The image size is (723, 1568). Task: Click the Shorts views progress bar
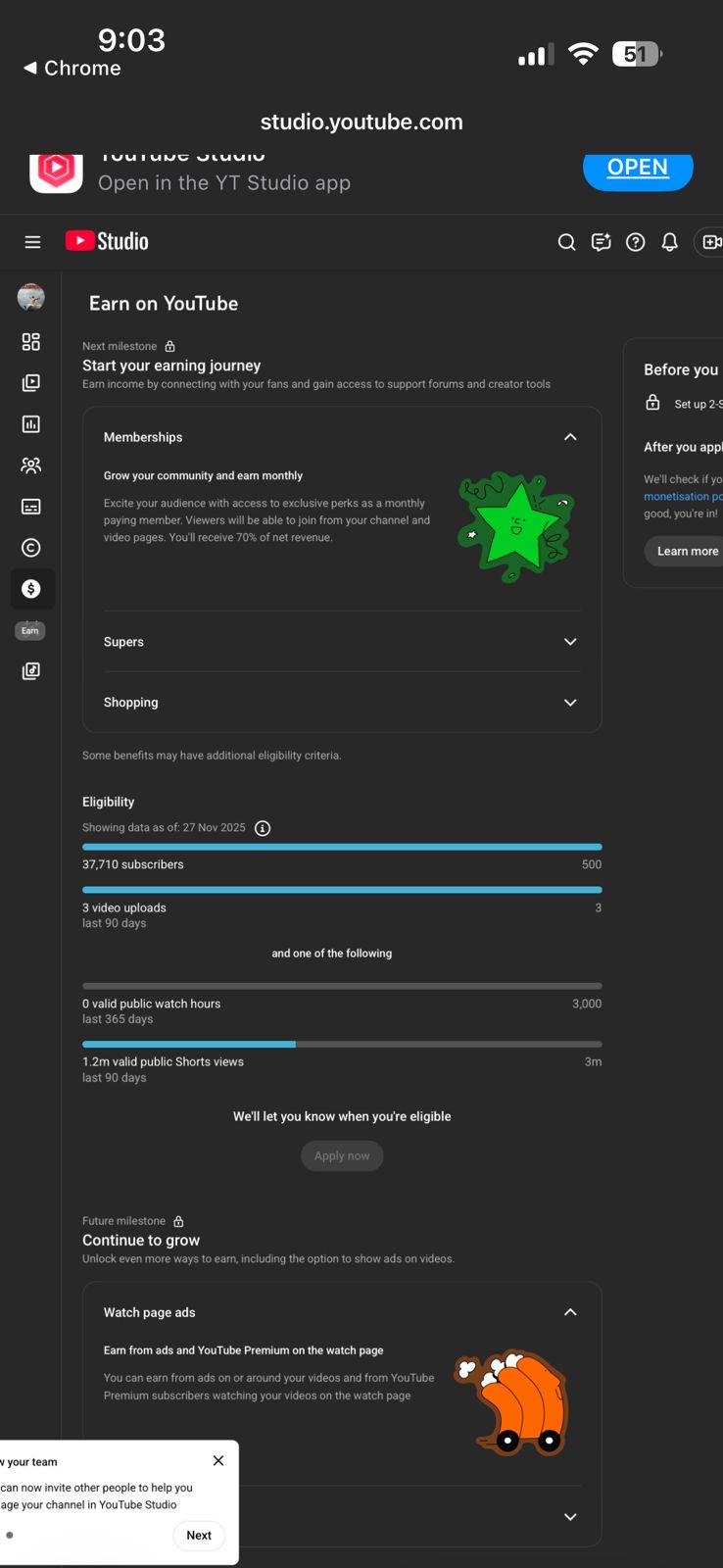[x=342, y=1045]
